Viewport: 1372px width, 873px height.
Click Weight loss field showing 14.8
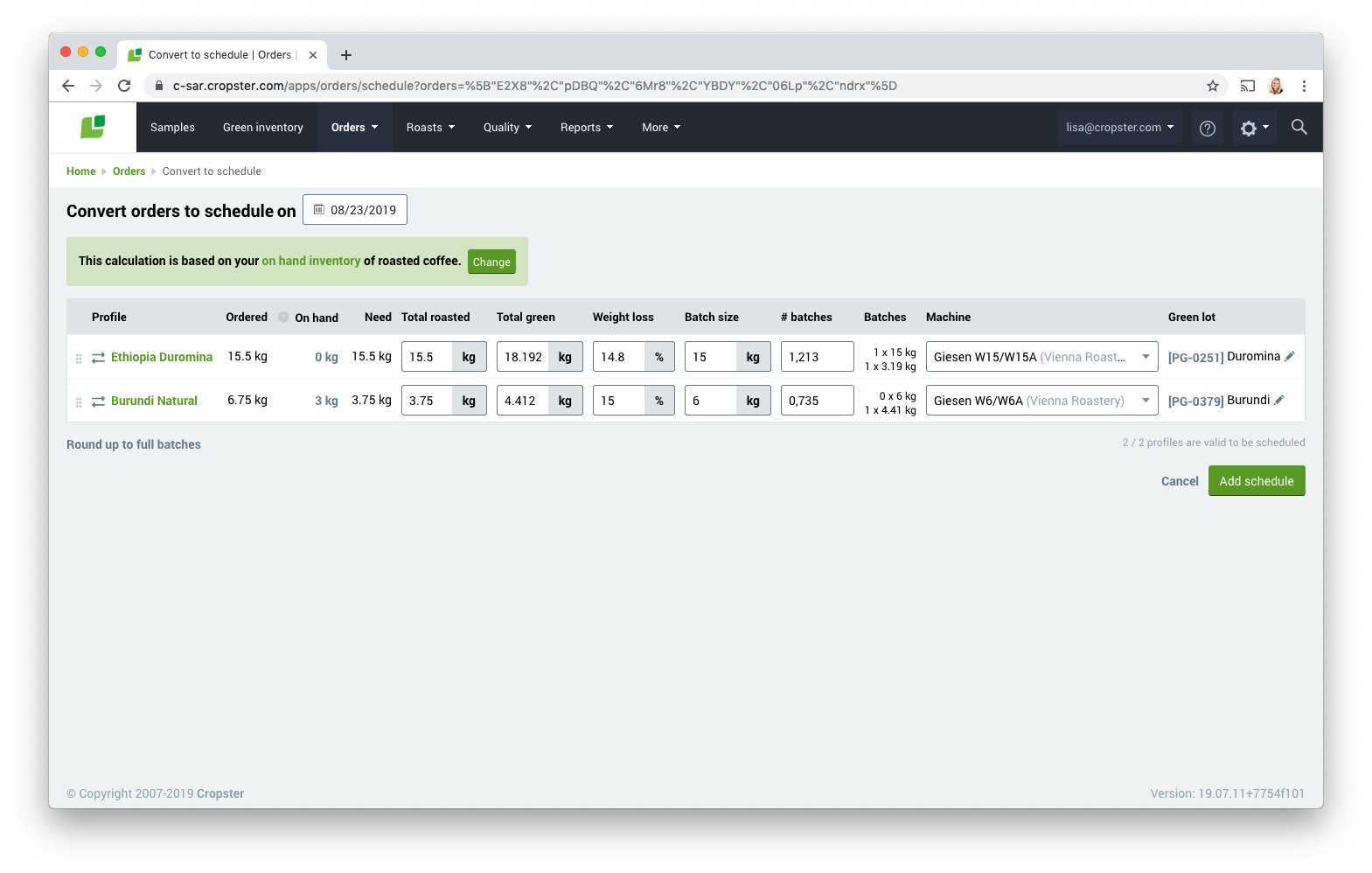point(619,357)
